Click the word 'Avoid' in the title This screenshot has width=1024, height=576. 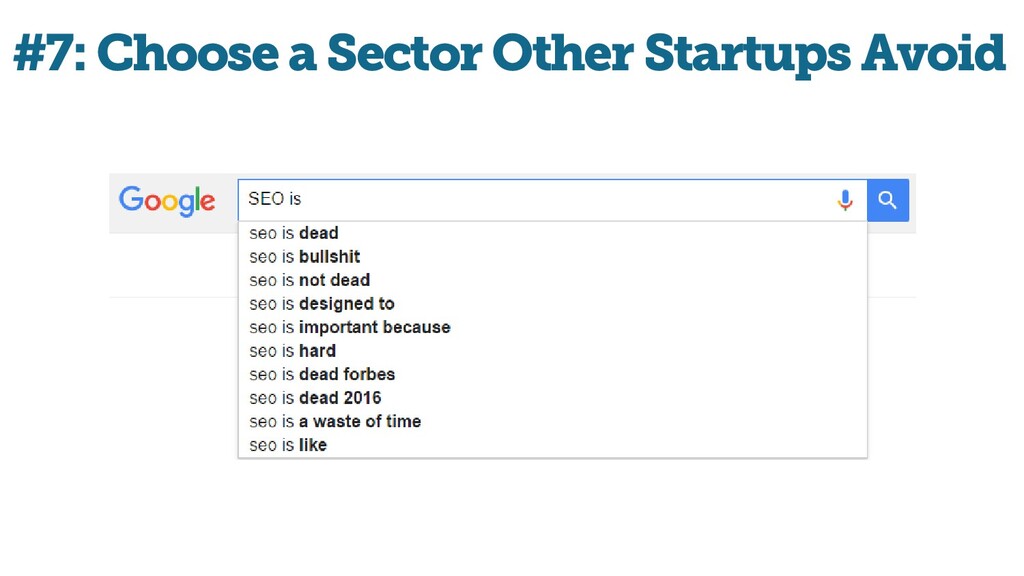pyautogui.click(x=933, y=52)
